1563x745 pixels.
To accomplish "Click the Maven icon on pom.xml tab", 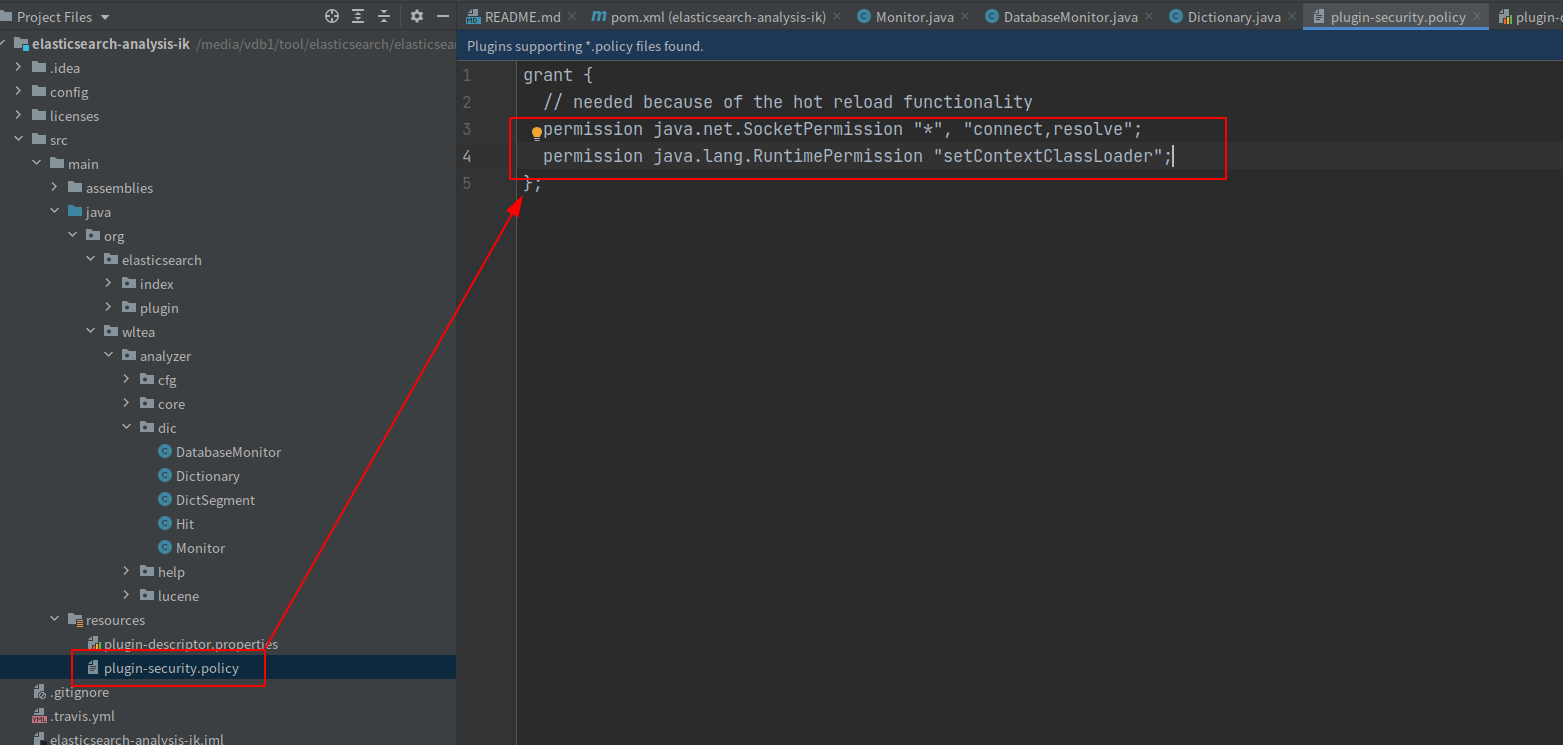I will click(599, 17).
